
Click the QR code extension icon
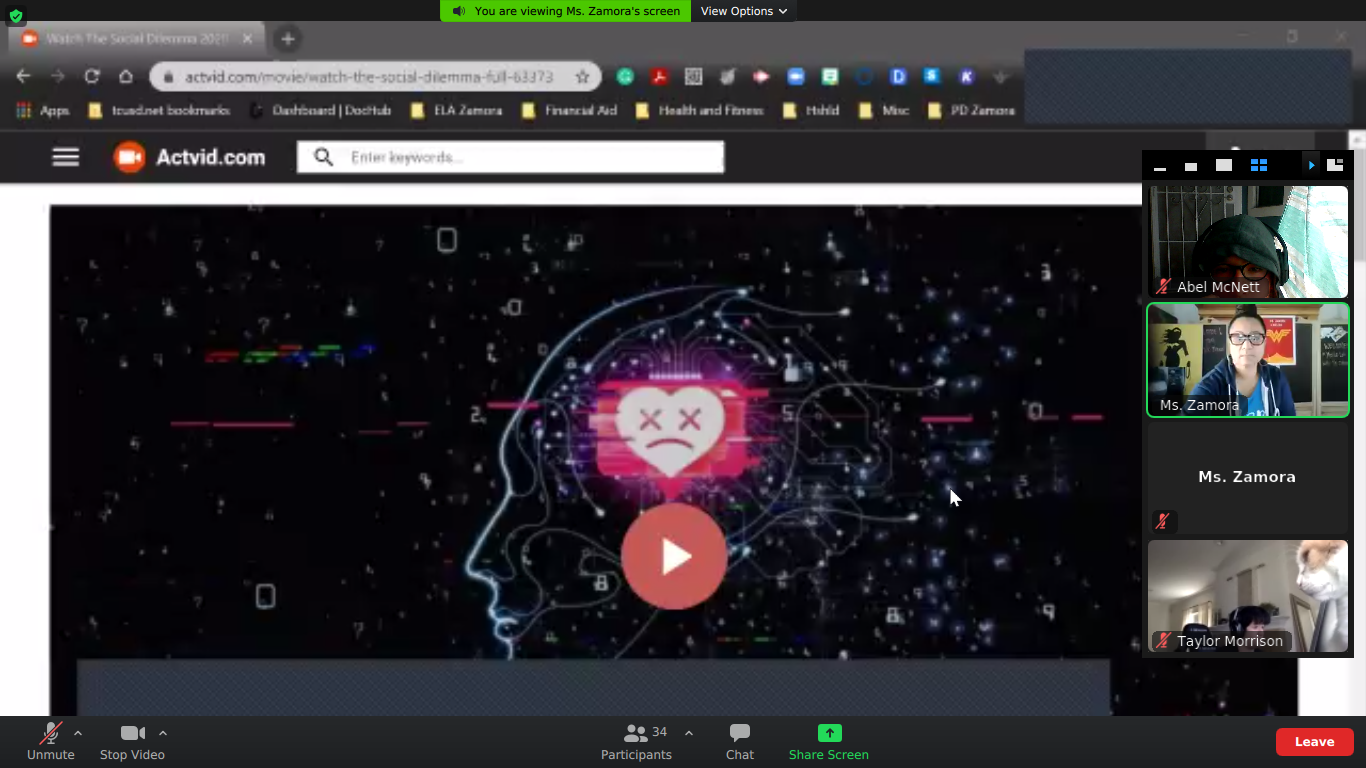[x=693, y=76]
